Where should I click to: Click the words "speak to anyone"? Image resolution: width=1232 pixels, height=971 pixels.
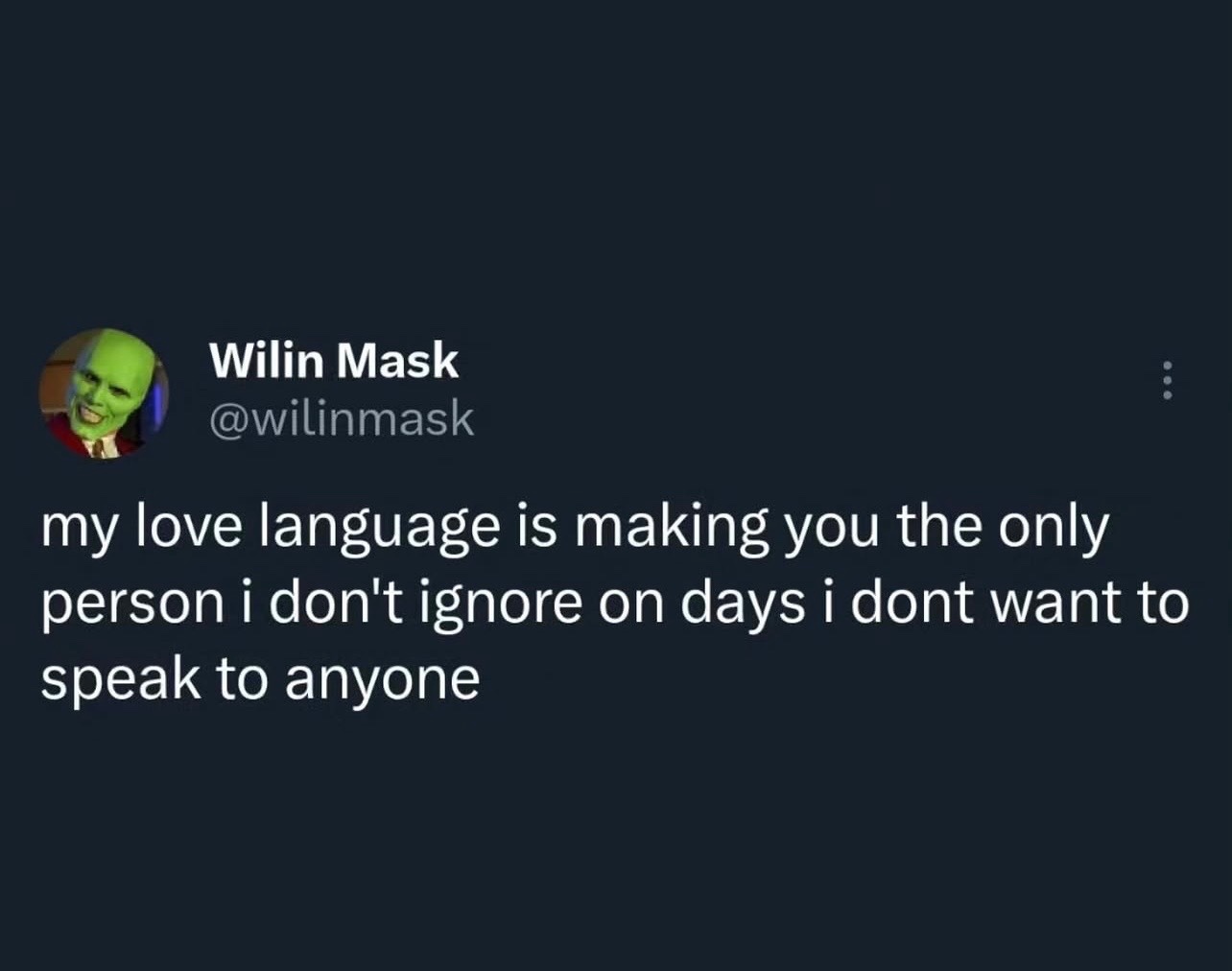pyautogui.click(x=260, y=679)
